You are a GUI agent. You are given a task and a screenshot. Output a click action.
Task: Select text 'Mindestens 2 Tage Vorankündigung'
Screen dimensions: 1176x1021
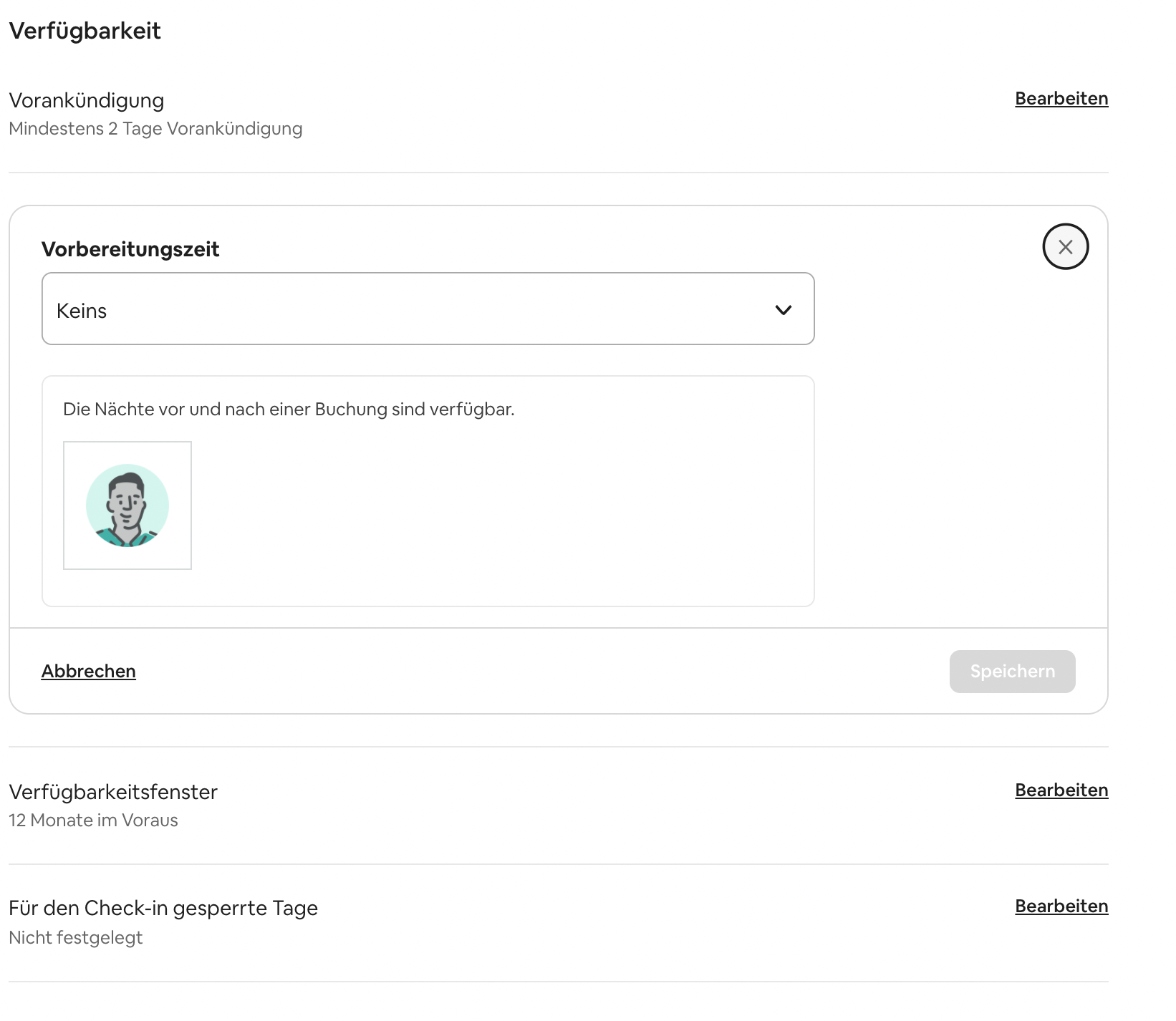point(155,129)
